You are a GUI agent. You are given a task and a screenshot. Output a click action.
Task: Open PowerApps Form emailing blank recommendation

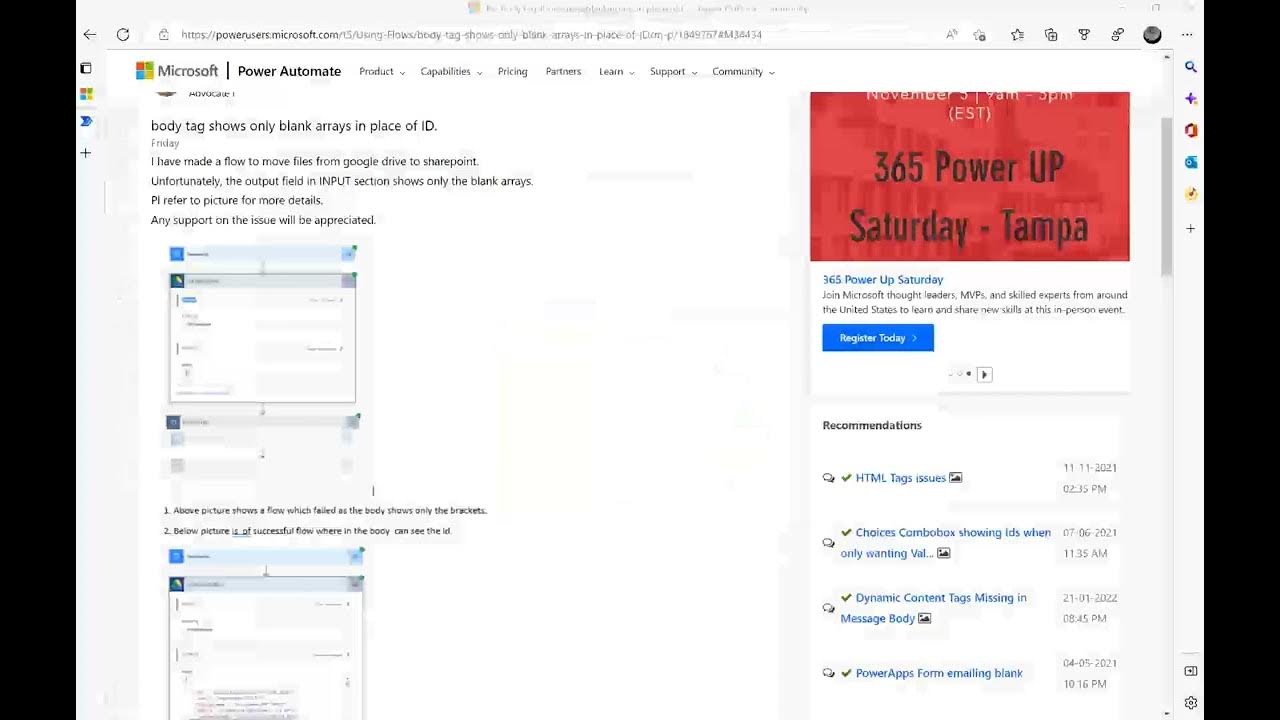[939, 673]
